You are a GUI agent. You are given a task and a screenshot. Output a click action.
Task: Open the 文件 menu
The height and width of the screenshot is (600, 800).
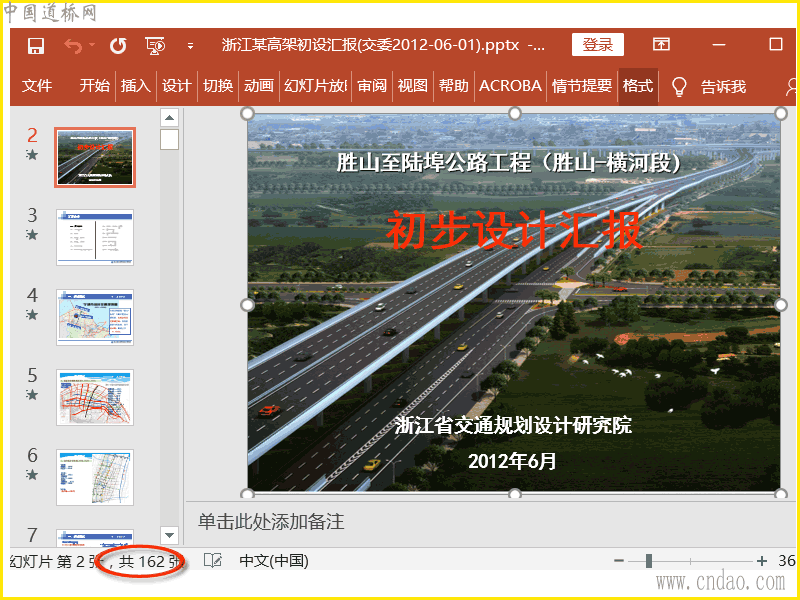pos(37,86)
